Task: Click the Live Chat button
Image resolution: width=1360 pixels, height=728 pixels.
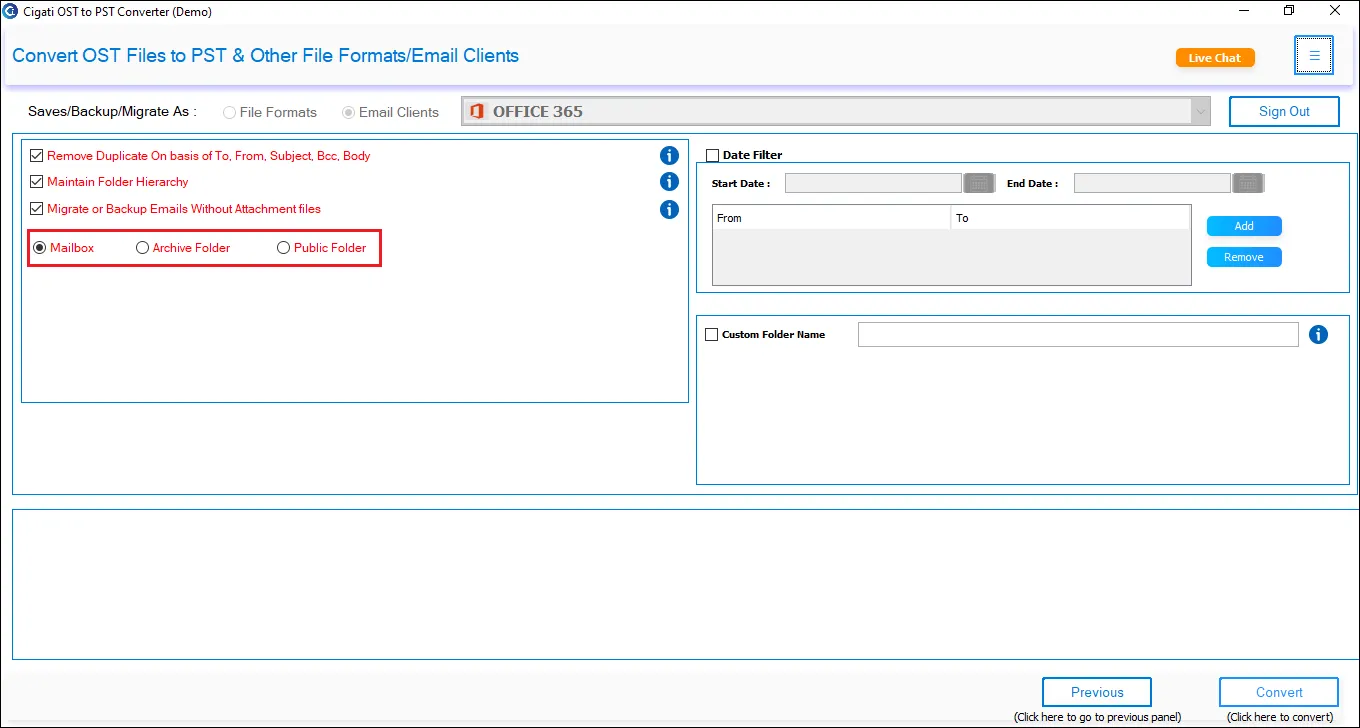Action: (x=1215, y=58)
